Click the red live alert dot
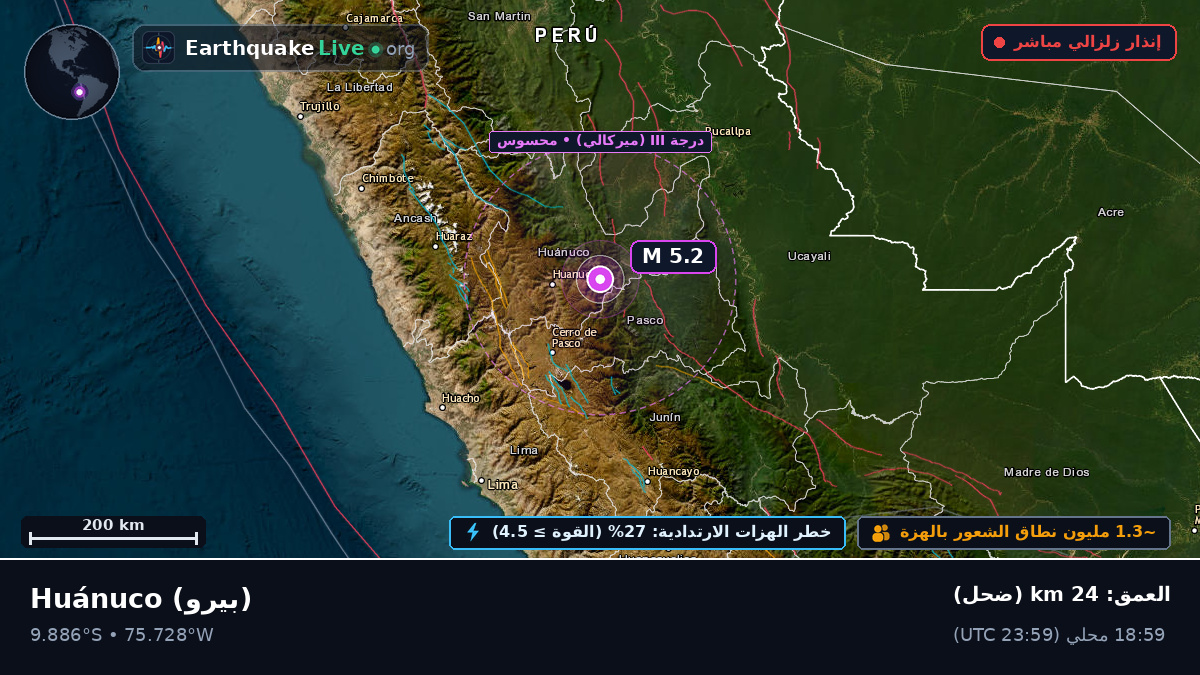This screenshot has width=1200, height=675. [x=999, y=42]
